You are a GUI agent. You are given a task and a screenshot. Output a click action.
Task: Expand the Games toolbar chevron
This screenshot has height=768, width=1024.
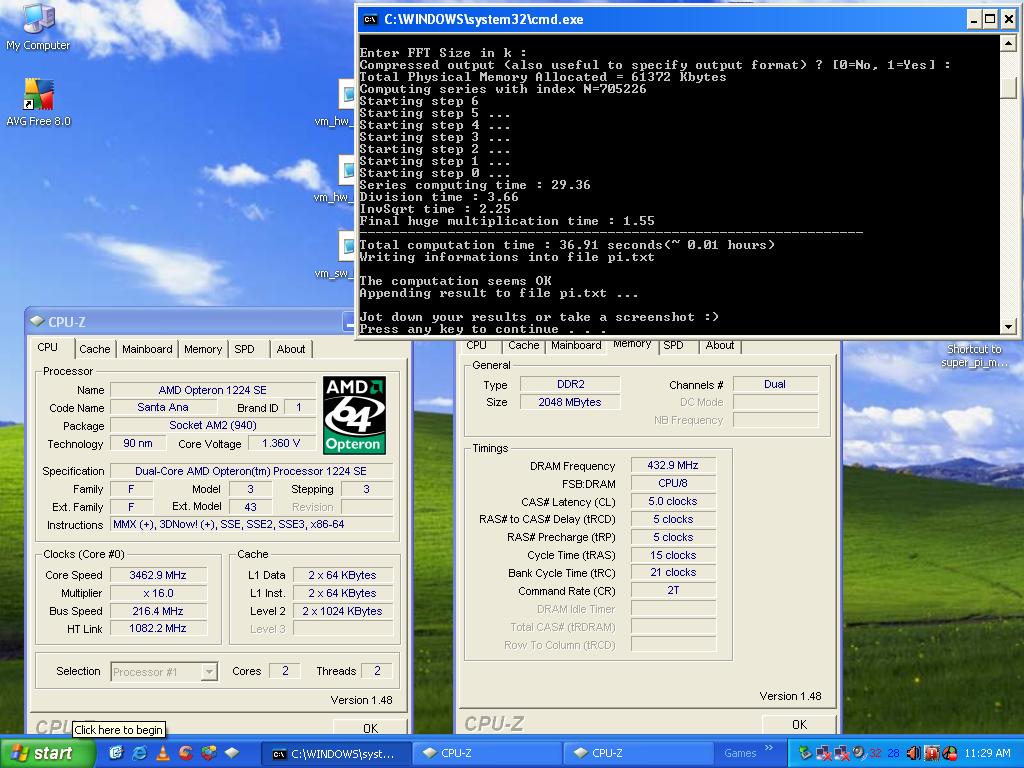(x=769, y=748)
